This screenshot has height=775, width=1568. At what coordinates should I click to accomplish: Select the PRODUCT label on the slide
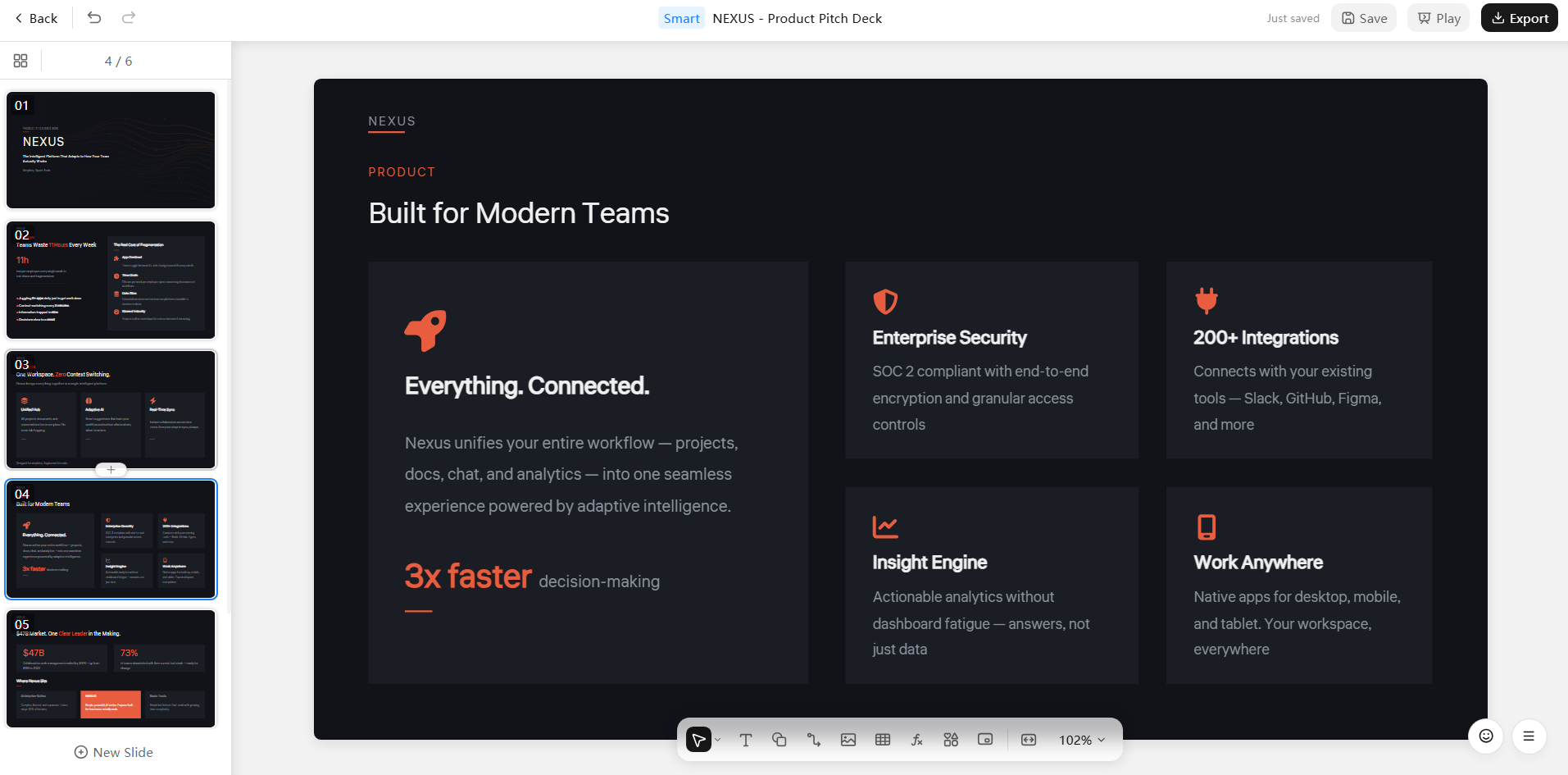[x=402, y=172]
